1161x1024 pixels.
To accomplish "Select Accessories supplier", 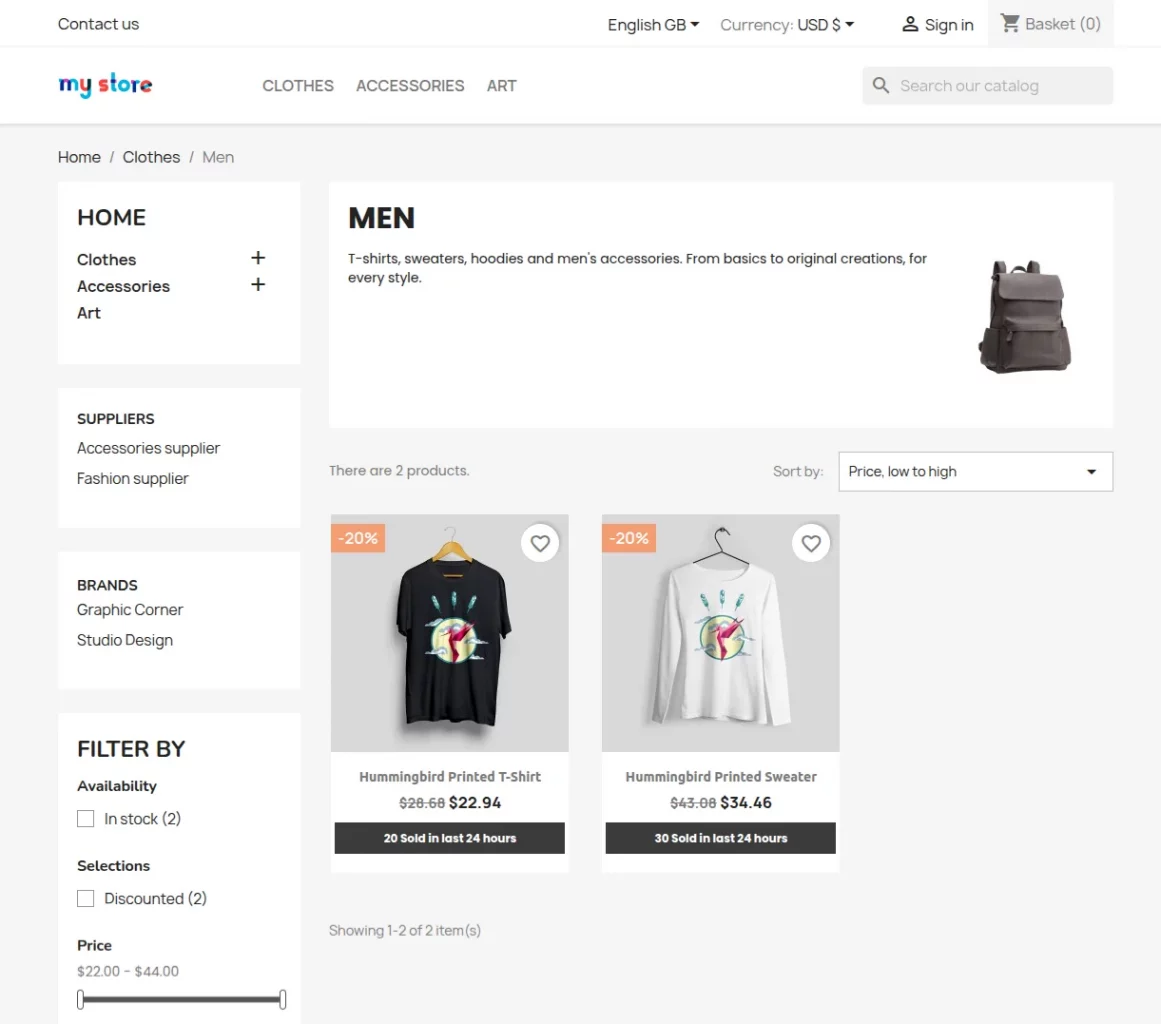I will [x=148, y=448].
